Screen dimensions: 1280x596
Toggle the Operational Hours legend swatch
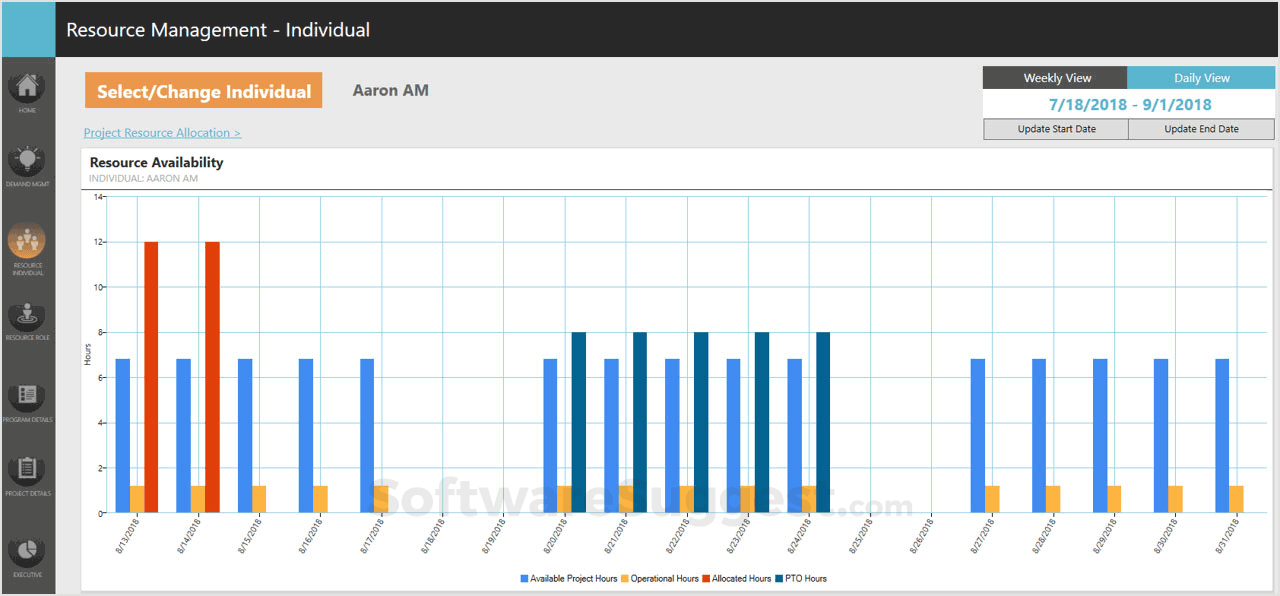[x=626, y=579]
